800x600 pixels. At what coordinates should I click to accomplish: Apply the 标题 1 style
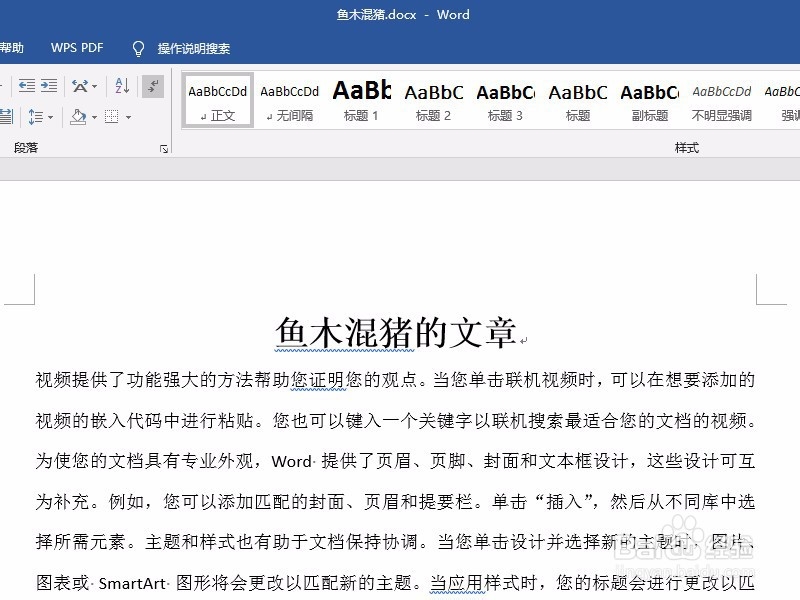click(361, 100)
